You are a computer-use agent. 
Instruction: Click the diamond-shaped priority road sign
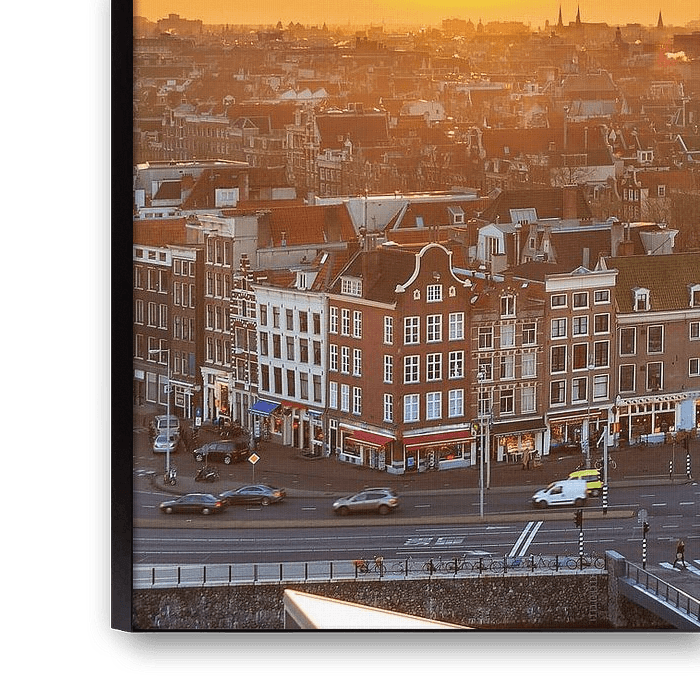tap(253, 459)
